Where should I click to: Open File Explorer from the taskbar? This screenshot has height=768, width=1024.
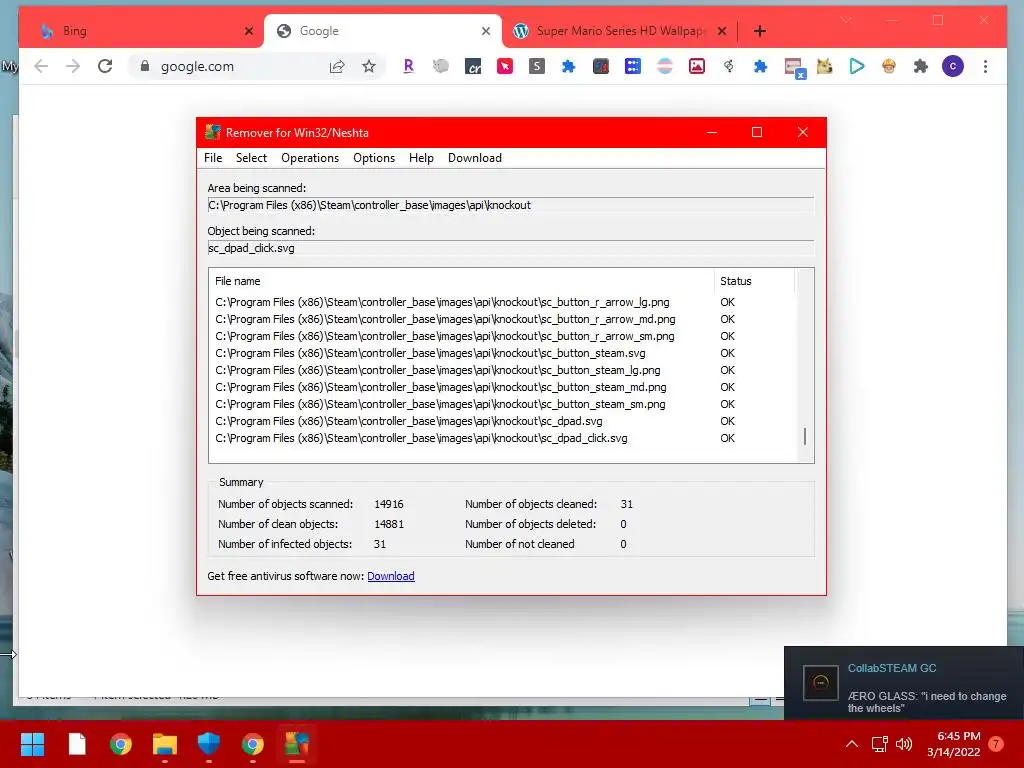point(165,744)
